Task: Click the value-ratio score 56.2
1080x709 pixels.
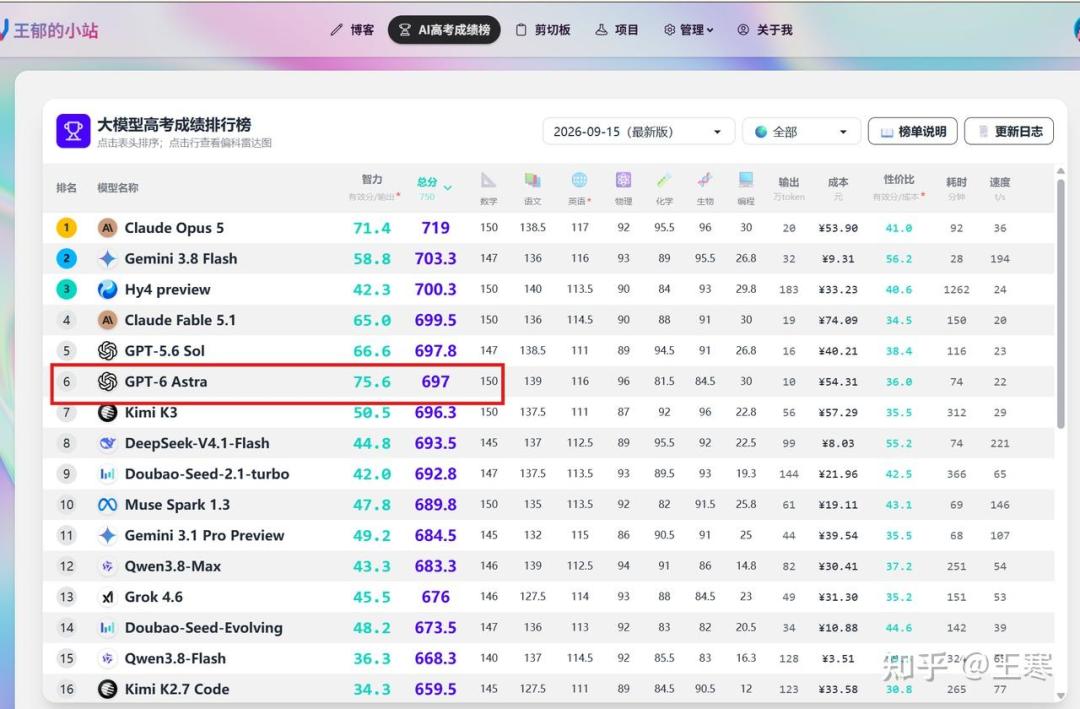Action: pyautogui.click(x=898, y=259)
